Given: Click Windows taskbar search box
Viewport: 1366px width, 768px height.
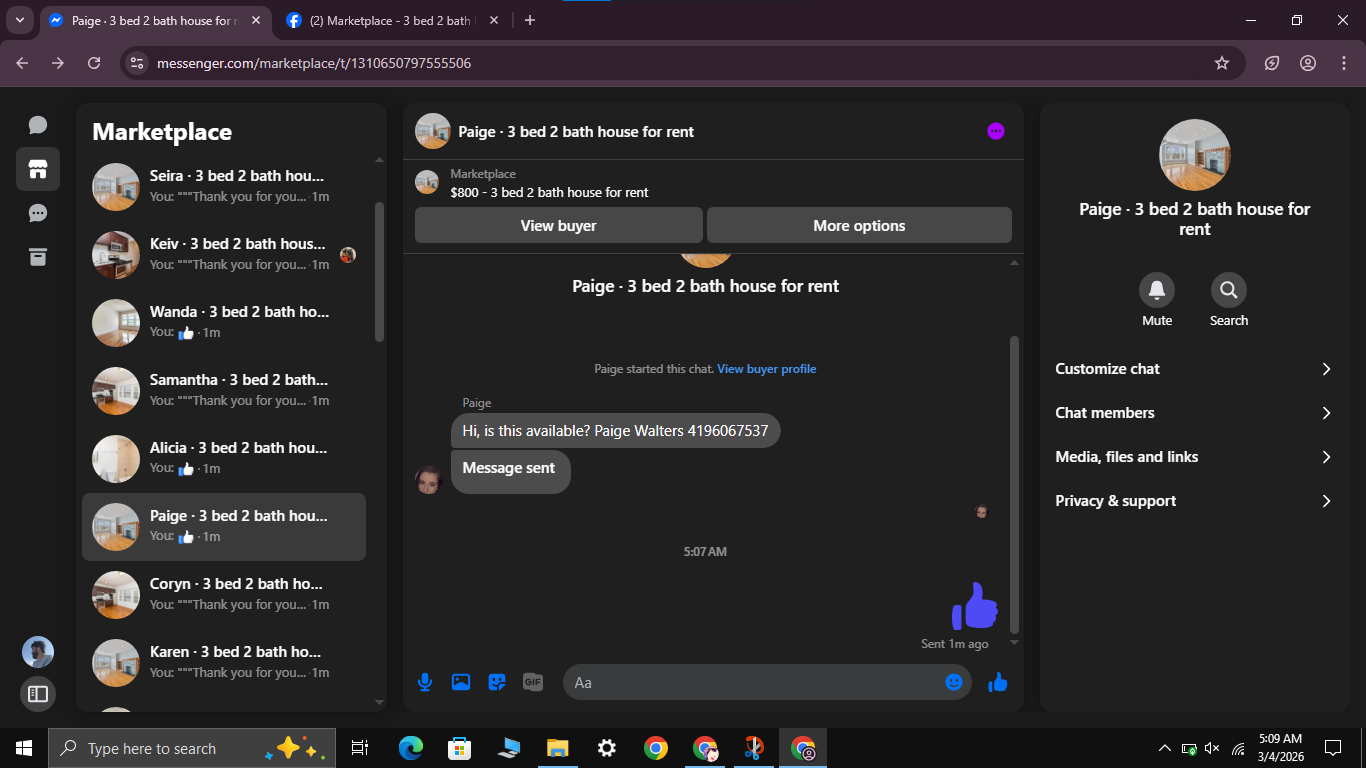Looking at the screenshot, I should pyautogui.click(x=192, y=748).
